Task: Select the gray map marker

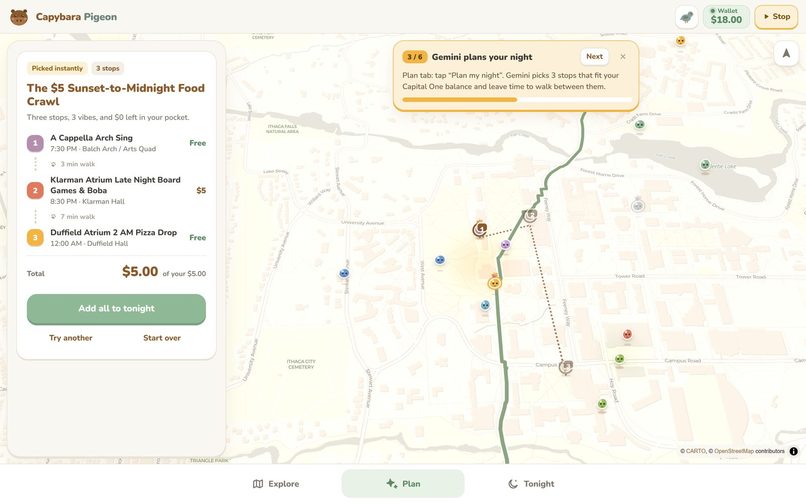Action: (x=638, y=206)
